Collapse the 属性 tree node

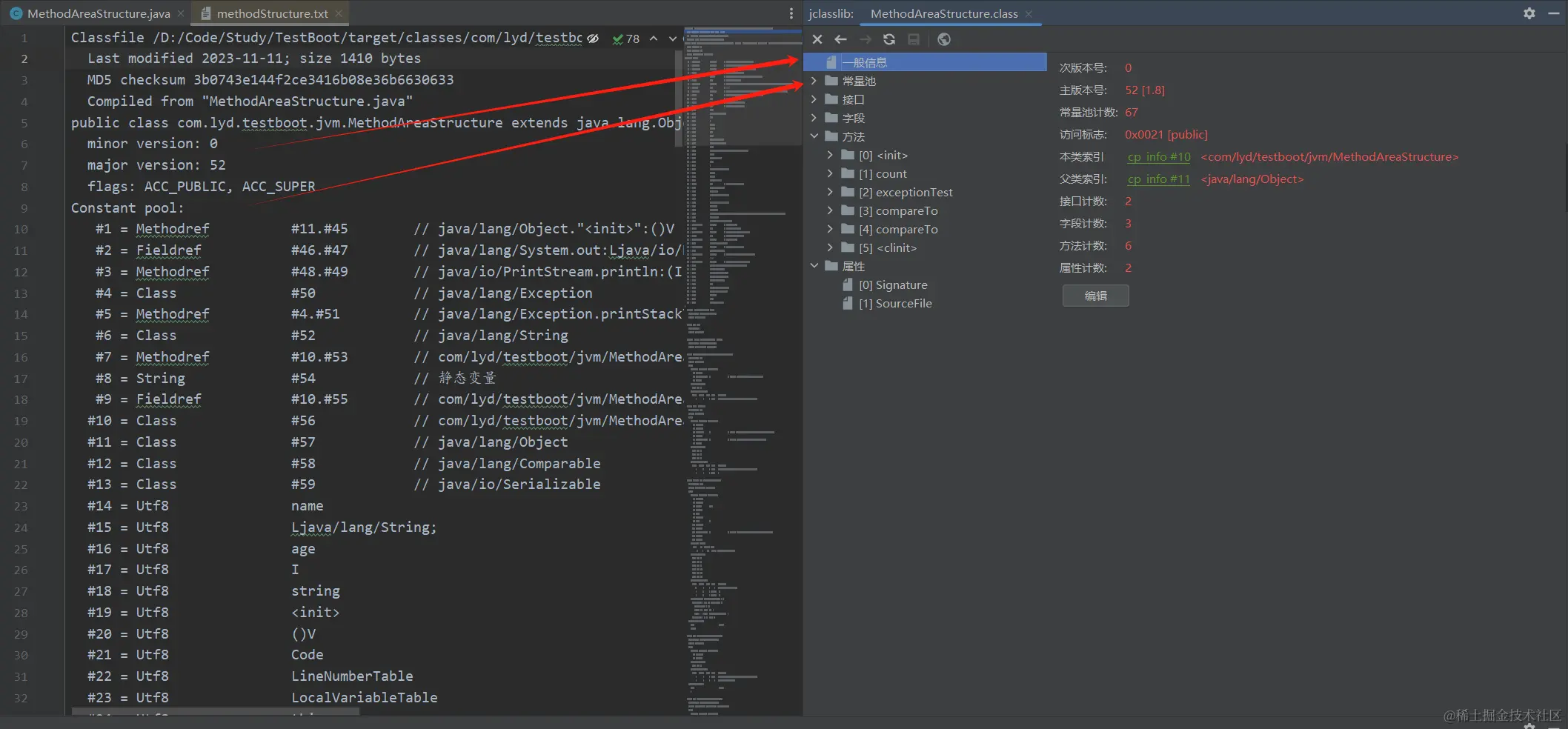[x=814, y=266]
